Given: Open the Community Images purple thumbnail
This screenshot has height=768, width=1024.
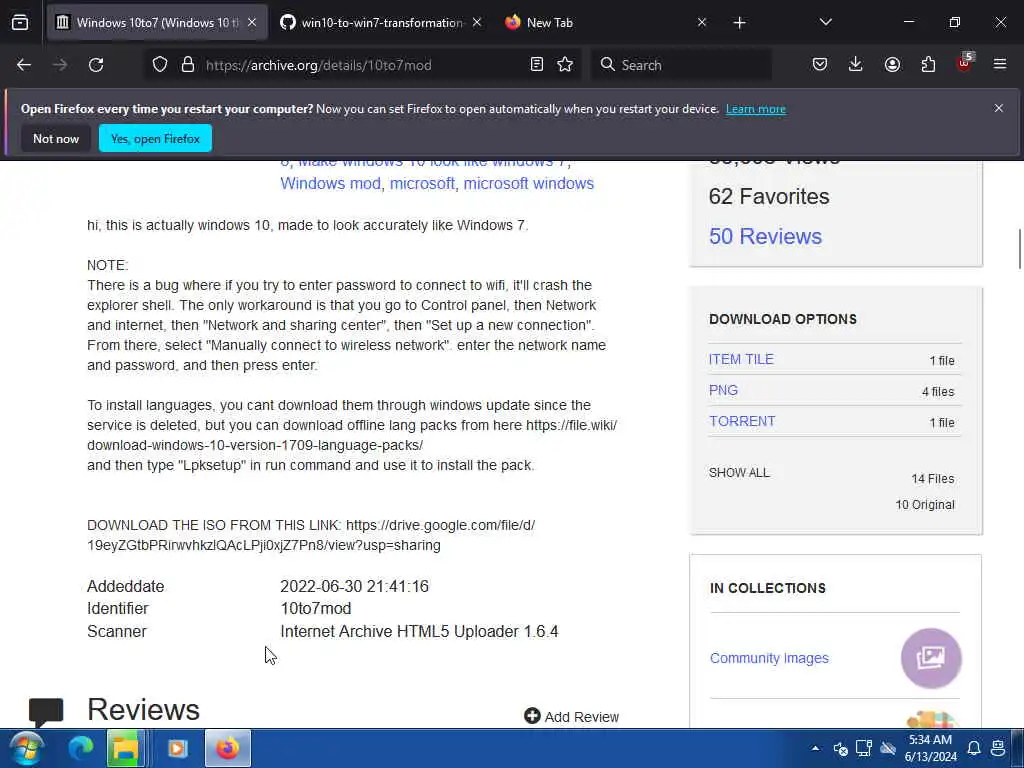Looking at the screenshot, I should click(931, 658).
